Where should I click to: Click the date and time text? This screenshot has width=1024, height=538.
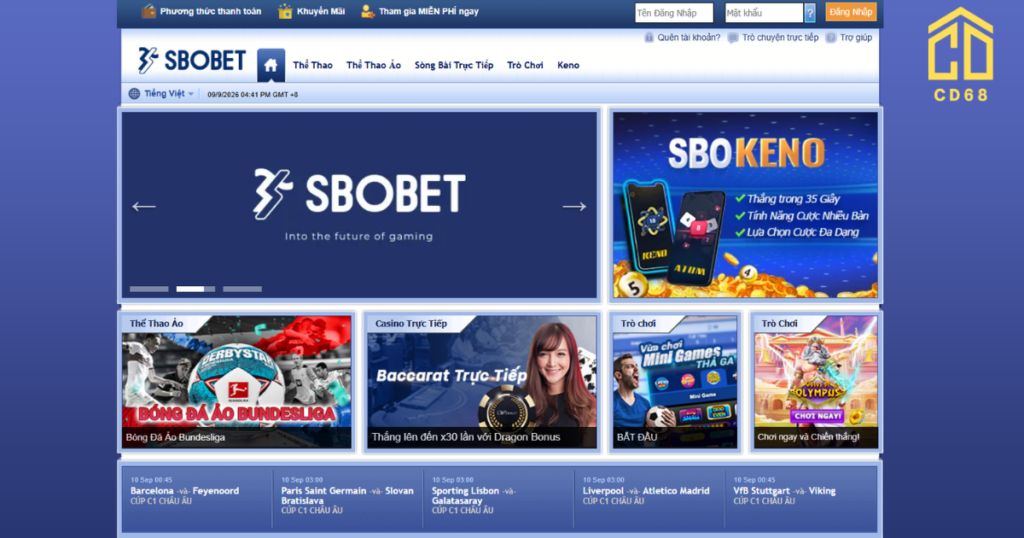(253, 95)
